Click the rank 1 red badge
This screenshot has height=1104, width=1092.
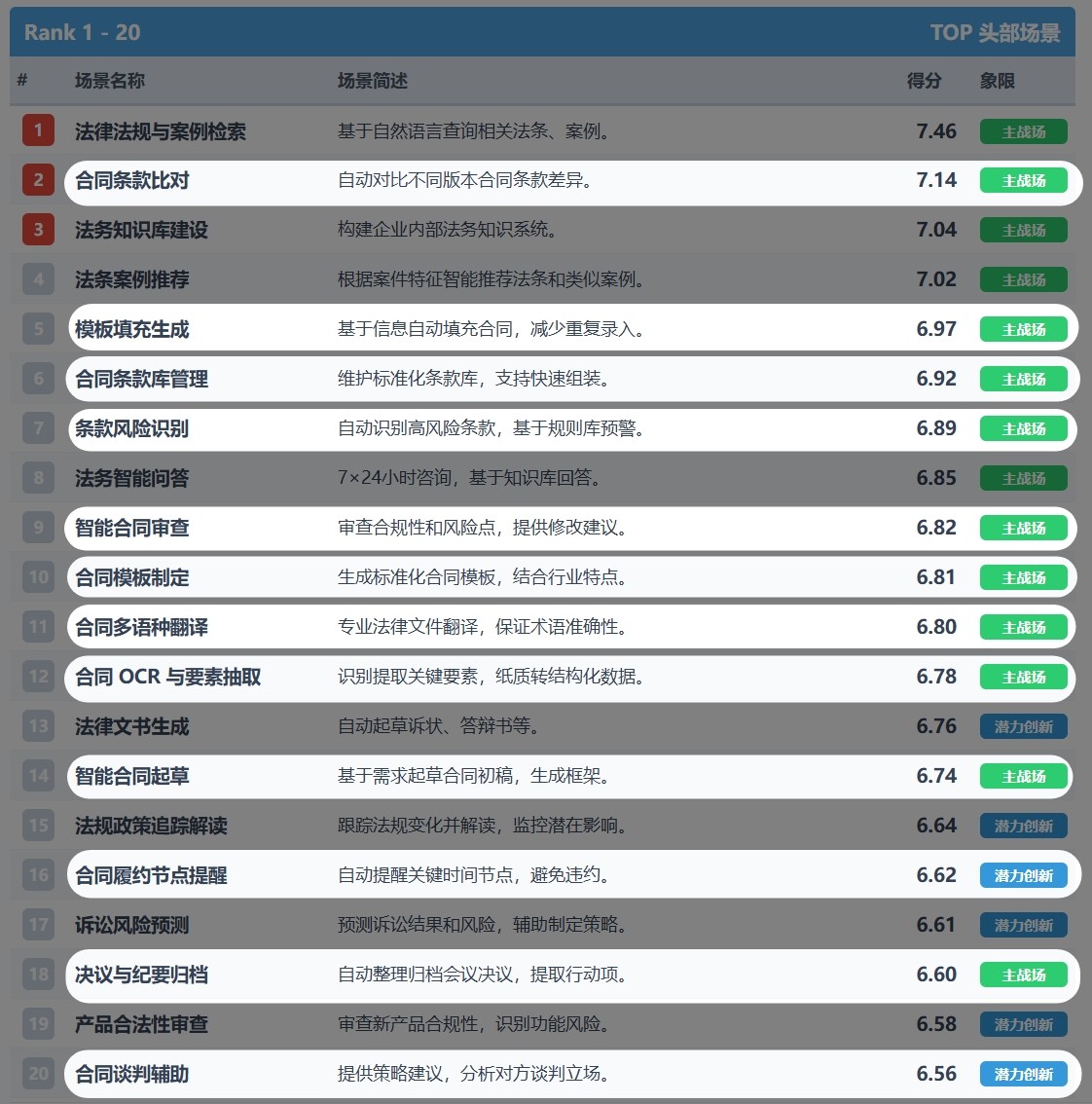38,130
